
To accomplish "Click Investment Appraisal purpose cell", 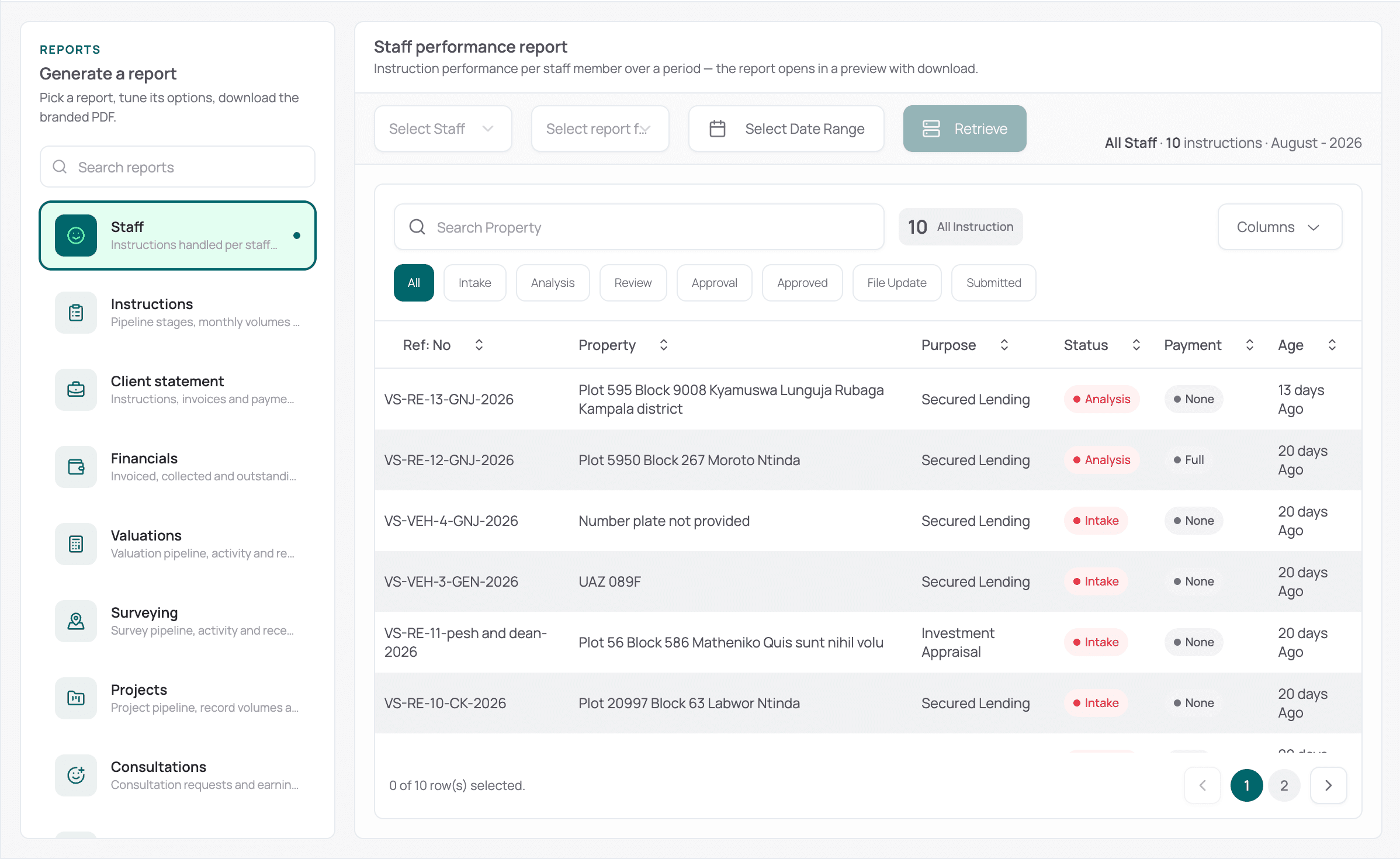I will [958, 642].
